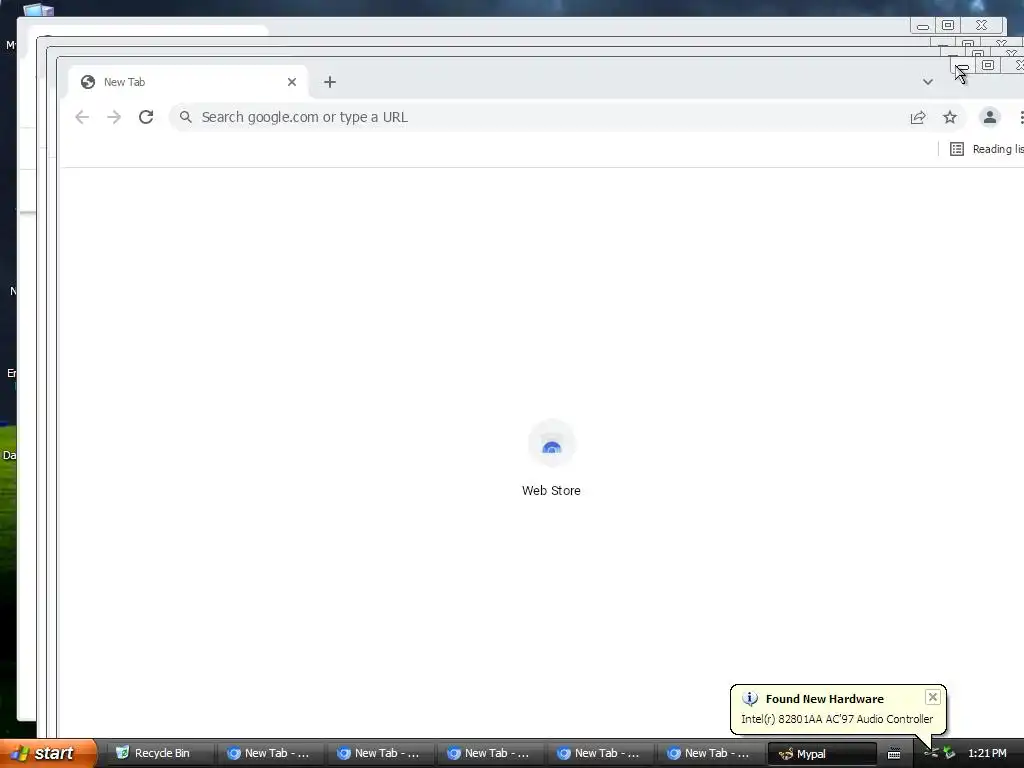This screenshot has height=768, width=1024.
Task: Select the New Tab tab title
Action: [x=124, y=82]
